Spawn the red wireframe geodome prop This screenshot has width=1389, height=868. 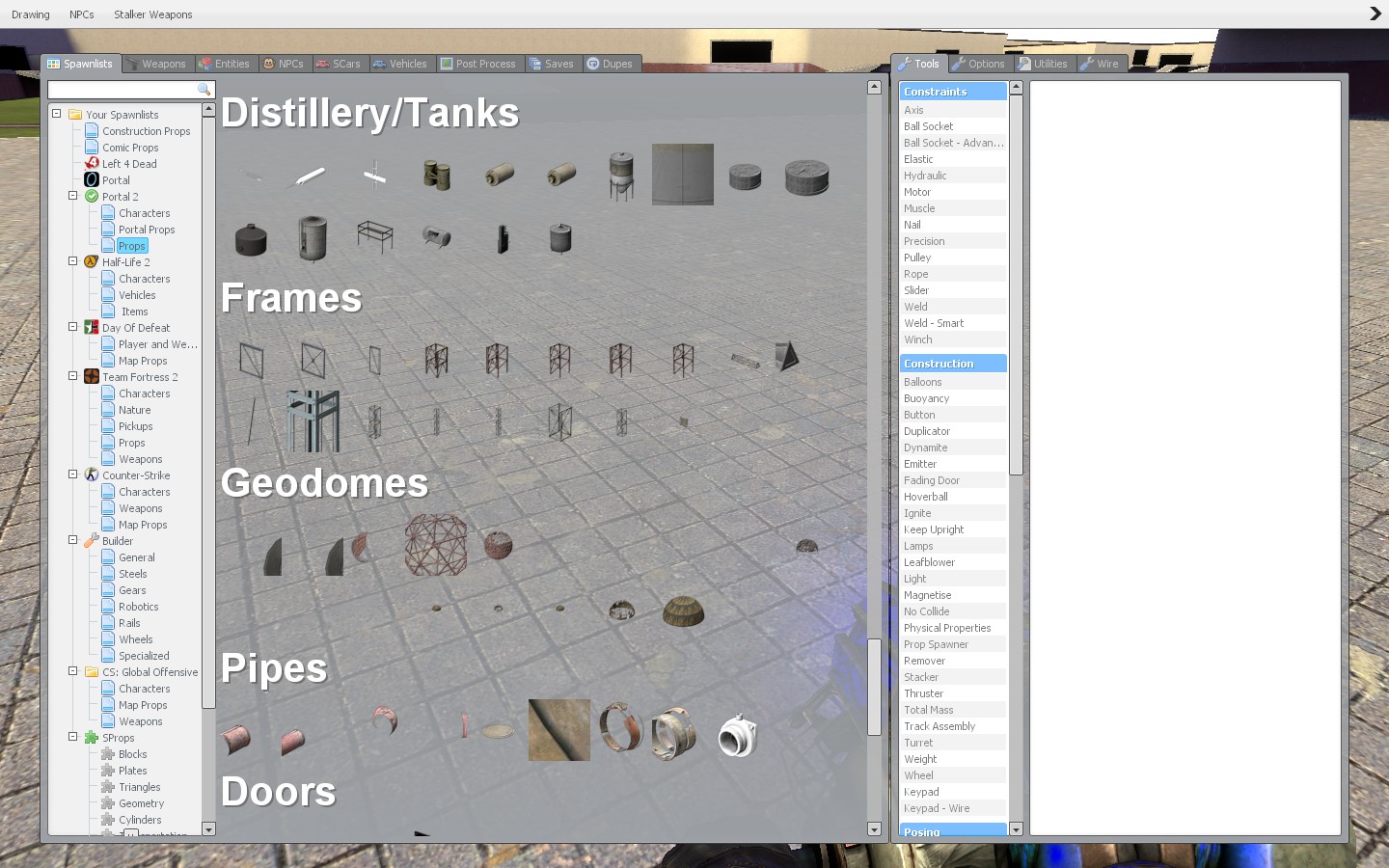[436, 544]
